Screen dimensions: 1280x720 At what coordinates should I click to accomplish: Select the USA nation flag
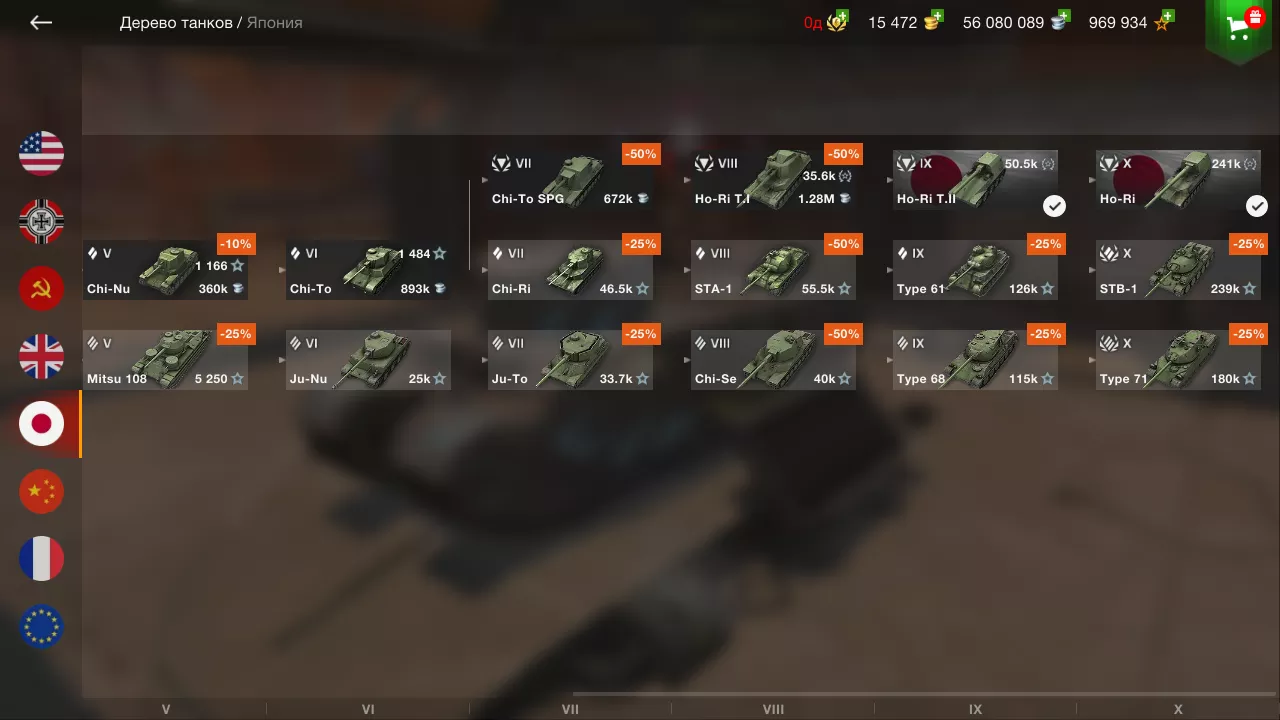tap(41, 153)
